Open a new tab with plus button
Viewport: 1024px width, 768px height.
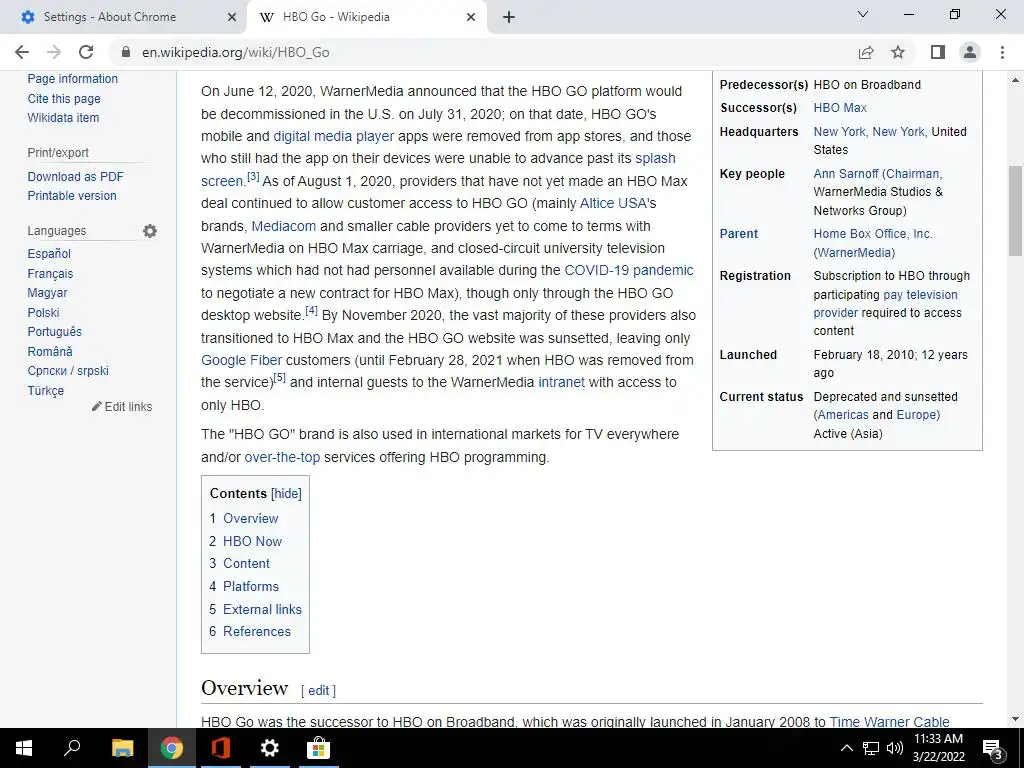(509, 18)
